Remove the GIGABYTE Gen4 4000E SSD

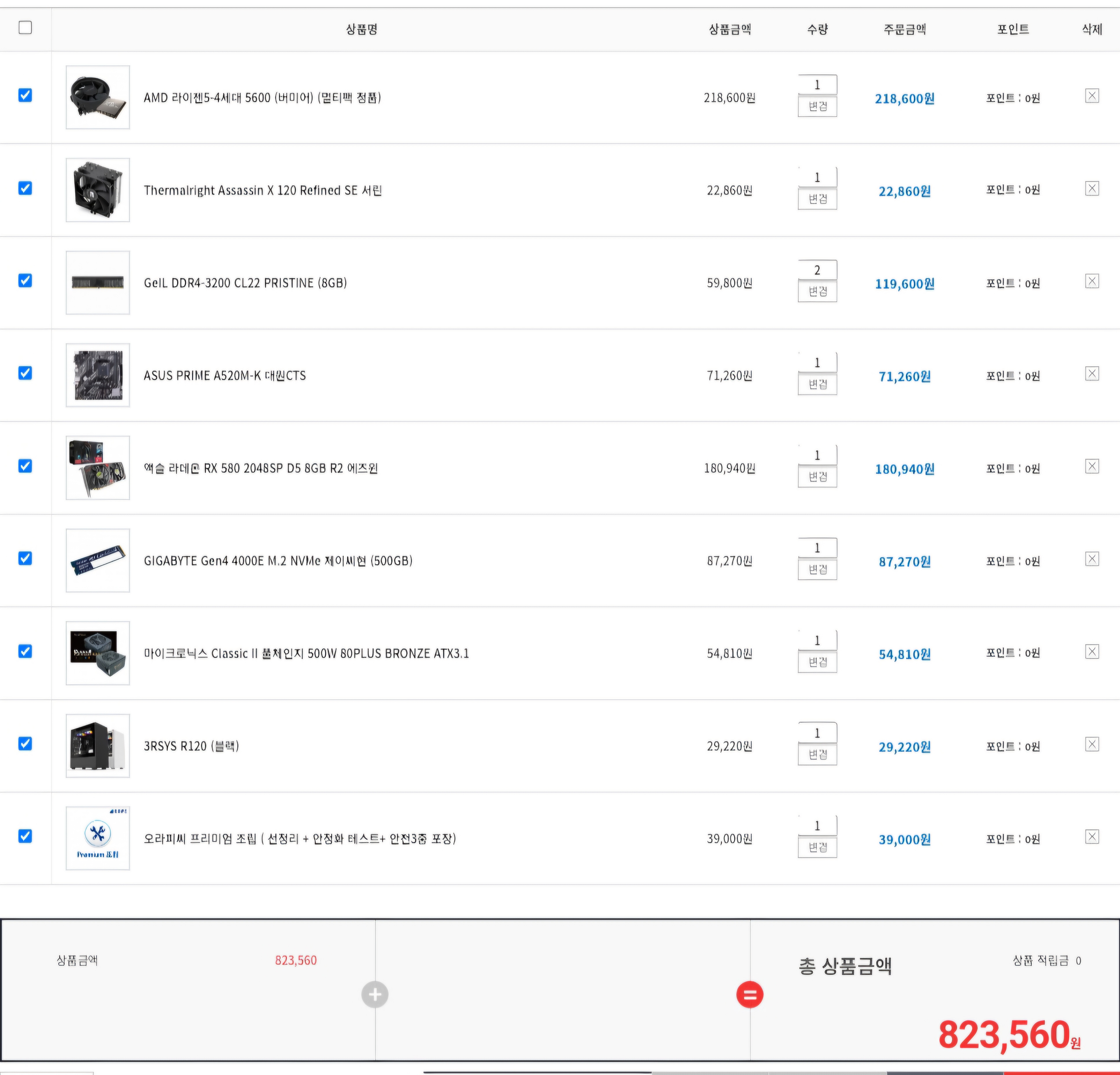[x=1091, y=559]
